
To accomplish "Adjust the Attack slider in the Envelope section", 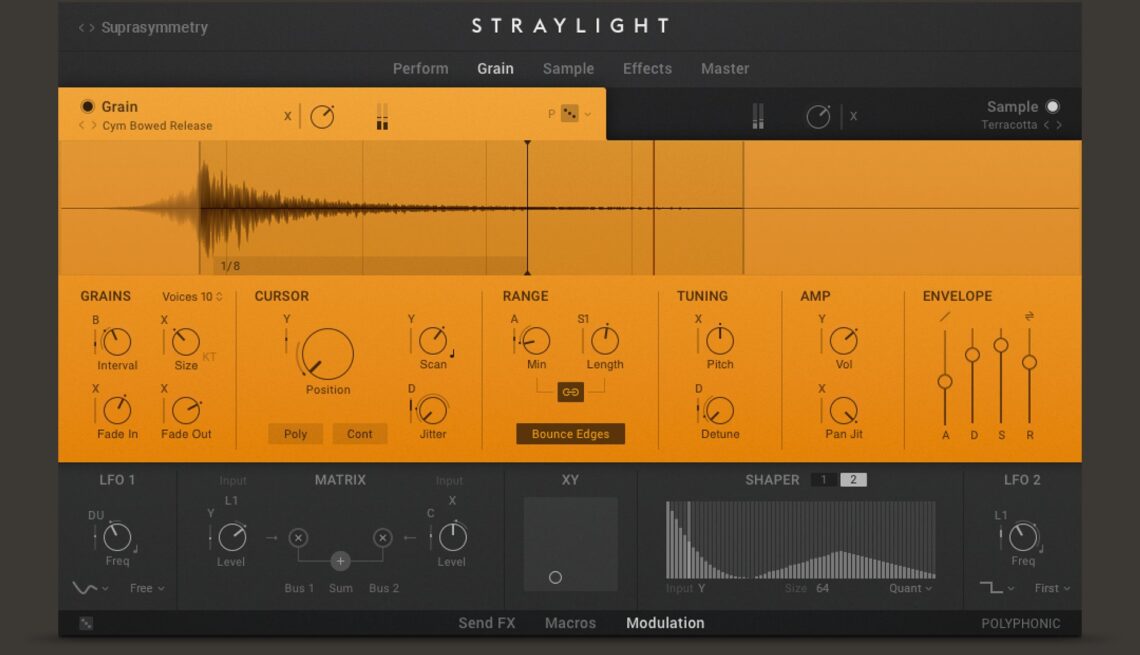I will 944,380.
